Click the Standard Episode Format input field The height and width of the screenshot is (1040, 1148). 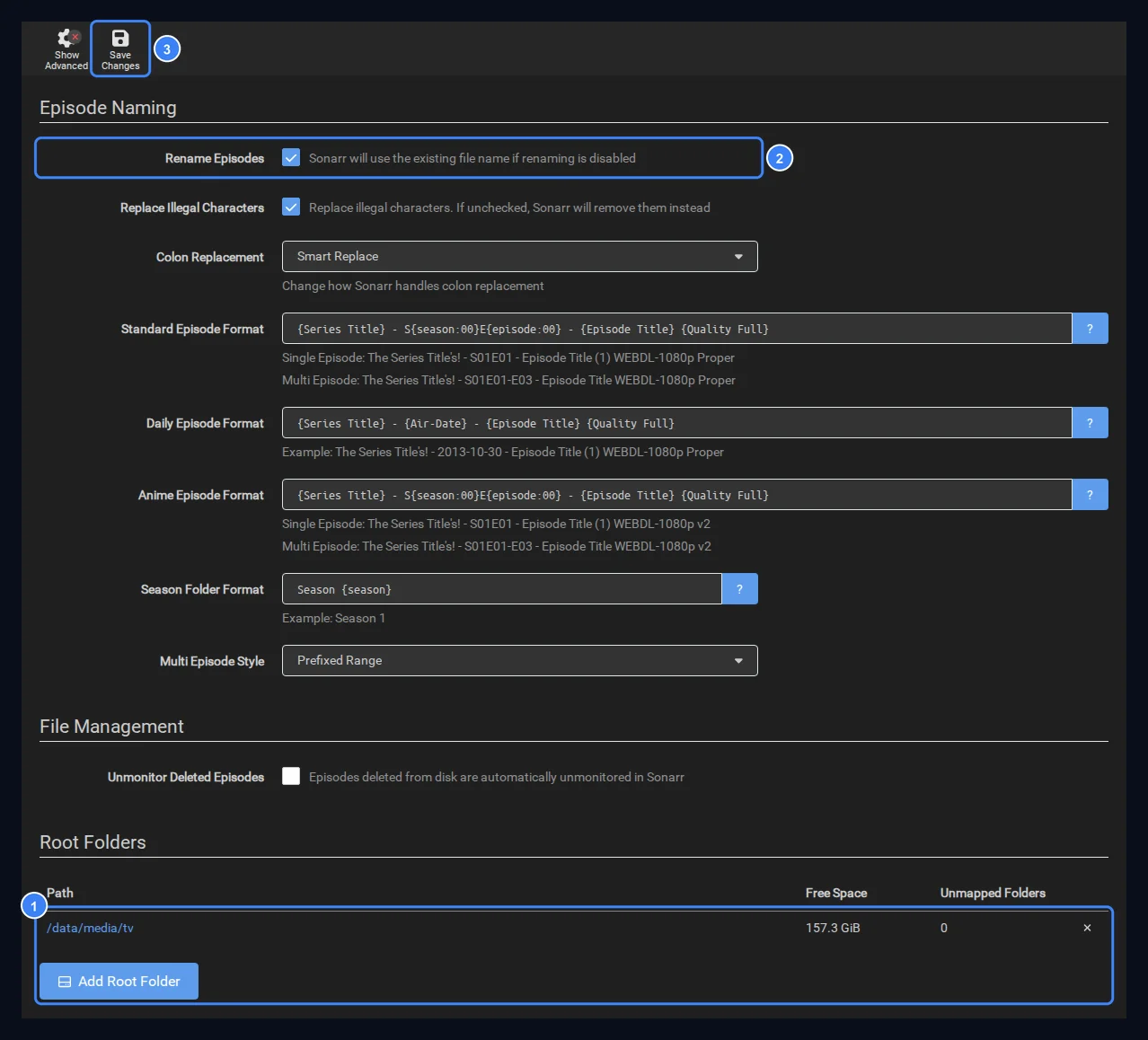[677, 329]
